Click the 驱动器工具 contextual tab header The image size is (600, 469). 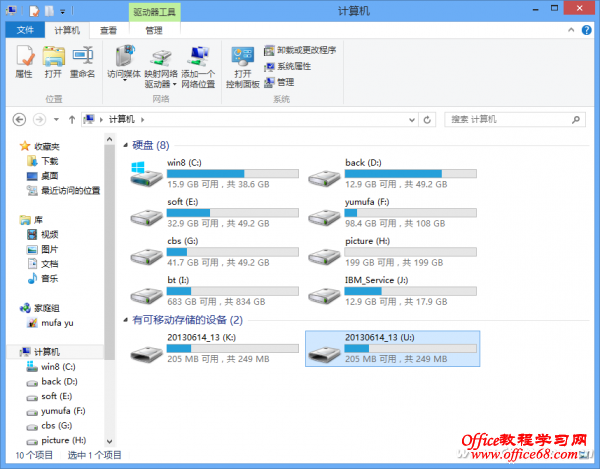tap(154, 12)
